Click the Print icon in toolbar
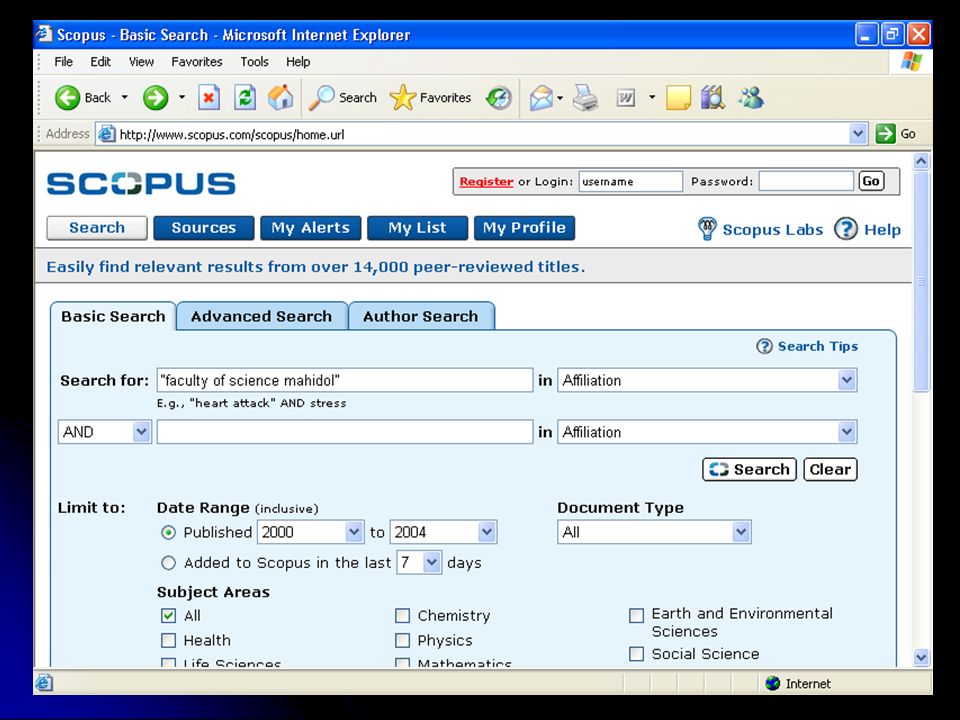 tap(585, 97)
